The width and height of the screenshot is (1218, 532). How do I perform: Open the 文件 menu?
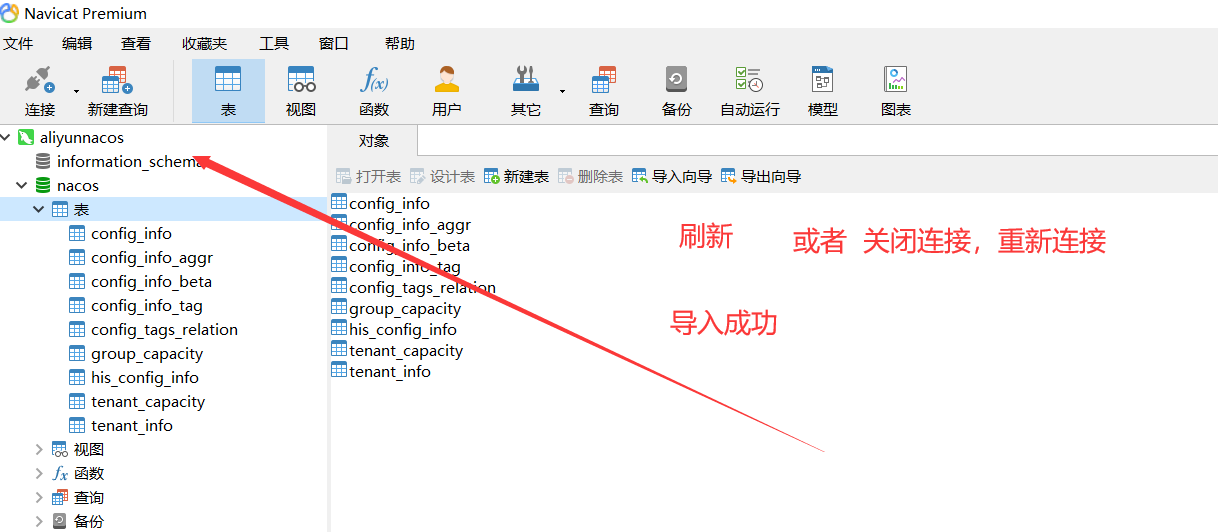pyautogui.click(x=18, y=43)
